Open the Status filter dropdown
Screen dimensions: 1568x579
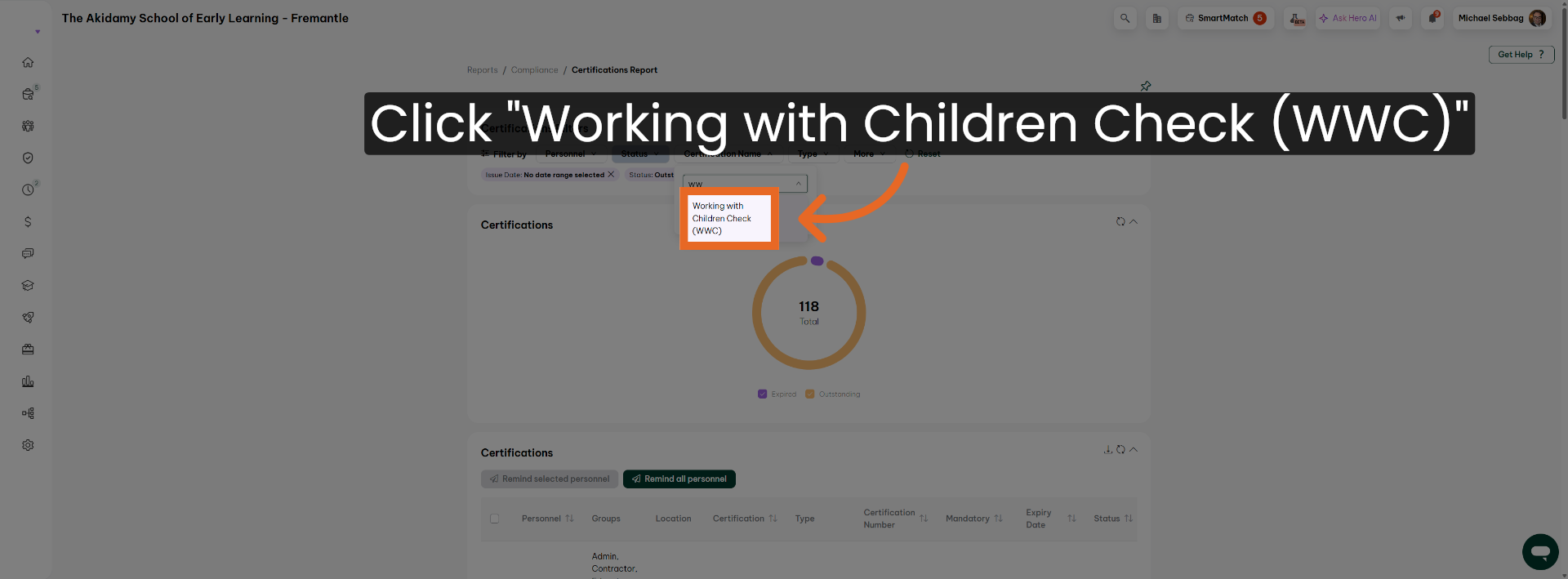click(640, 154)
